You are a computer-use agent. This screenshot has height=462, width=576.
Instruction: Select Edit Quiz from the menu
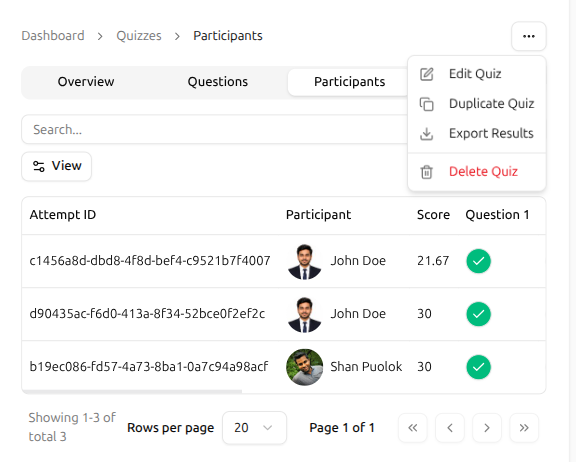[x=477, y=74]
